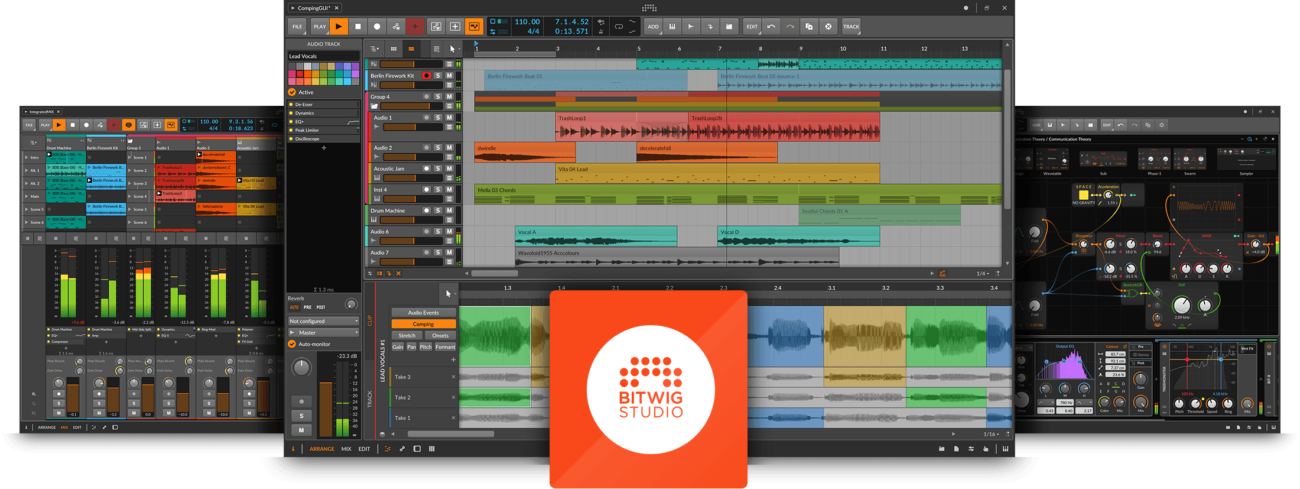Click the Duplicate icon in Edit group
This screenshot has width=1300, height=489.
(809, 27)
